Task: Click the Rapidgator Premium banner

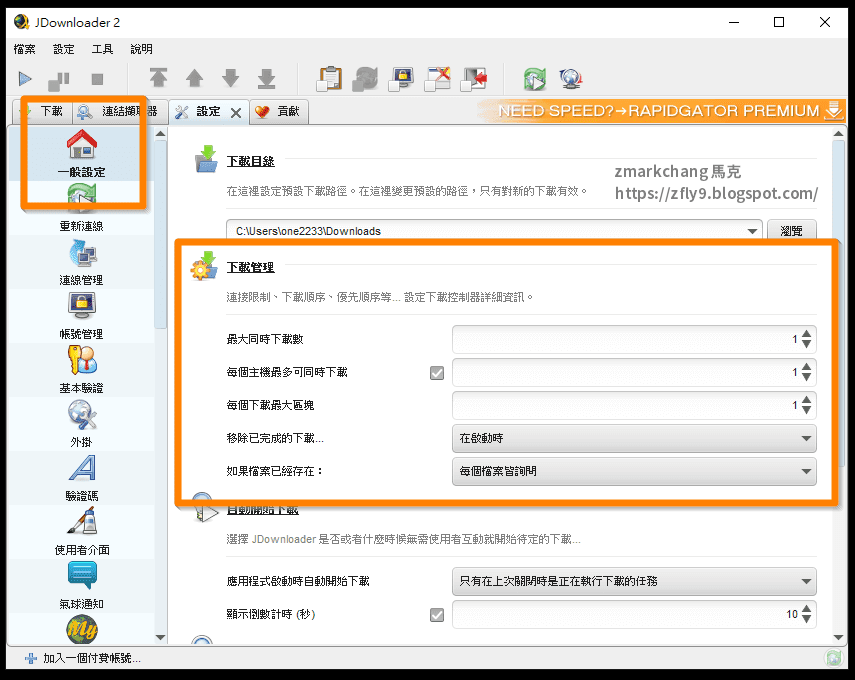Action: coord(661,111)
